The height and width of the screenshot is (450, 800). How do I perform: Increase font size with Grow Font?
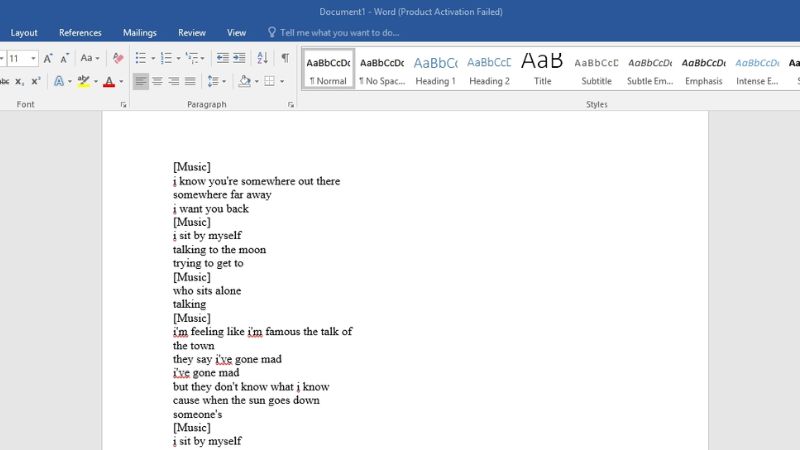[48, 58]
